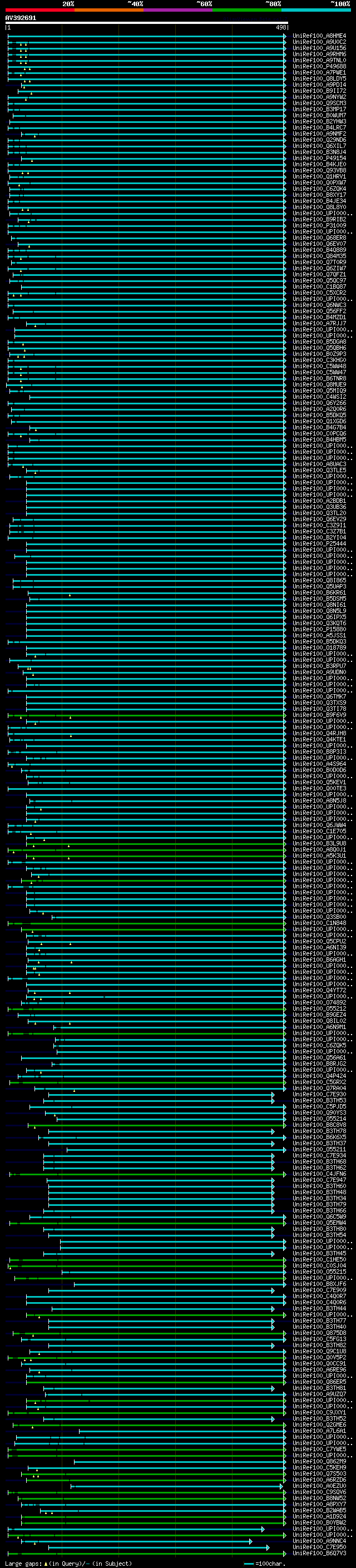Click the purple ~60% identity color segment

click(x=177, y=10)
